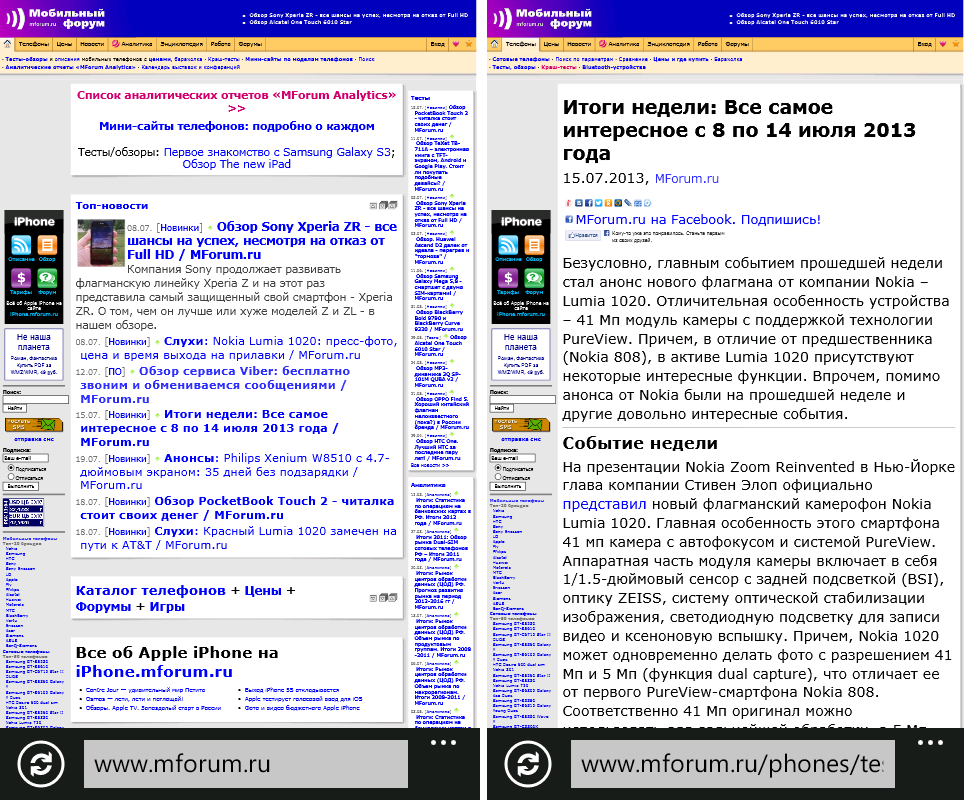Open 'Мини-сайты телефонов: подробно о каждом' link

pyautogui.click(x=237, y=126)
